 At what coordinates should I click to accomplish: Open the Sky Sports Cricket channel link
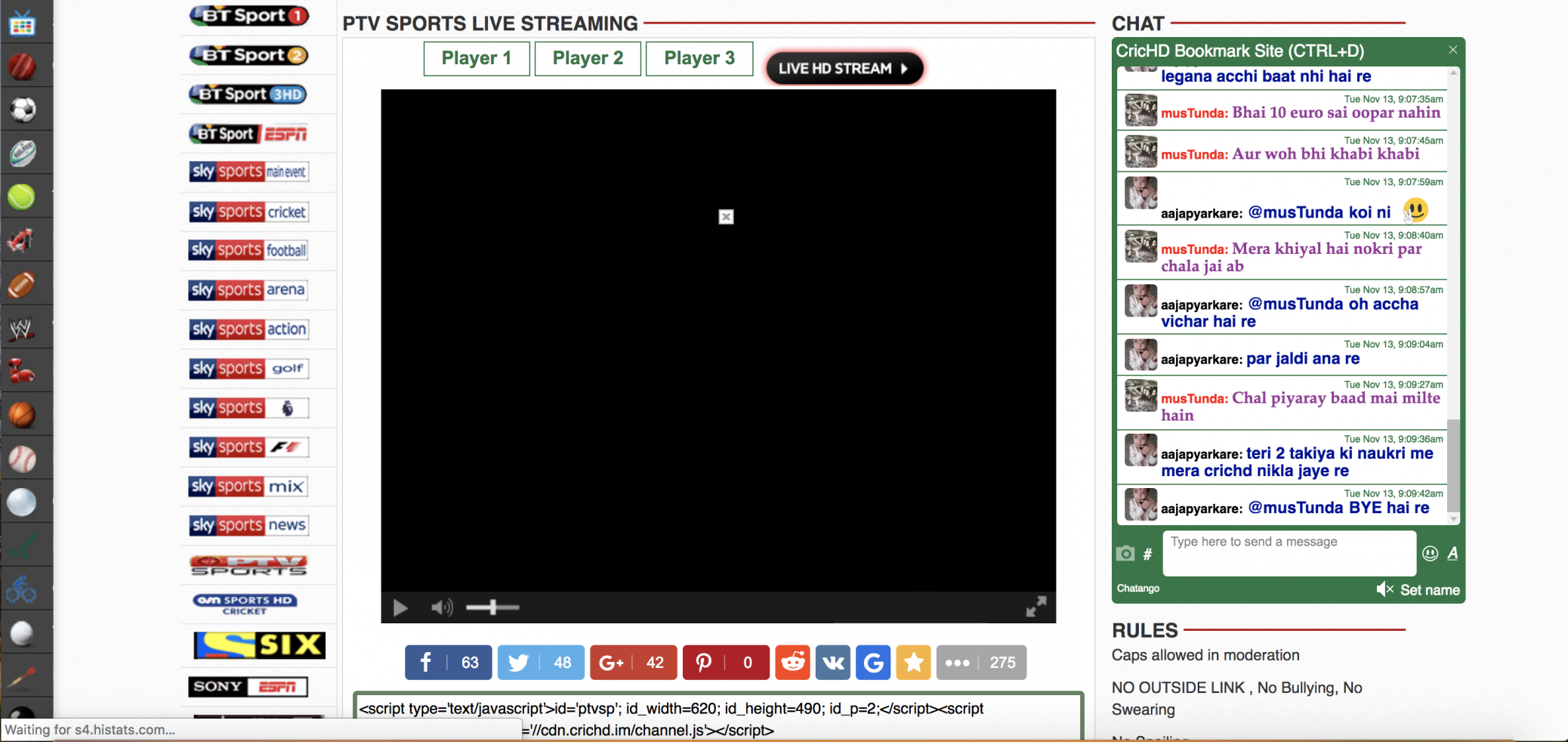(x=248, y=212)
